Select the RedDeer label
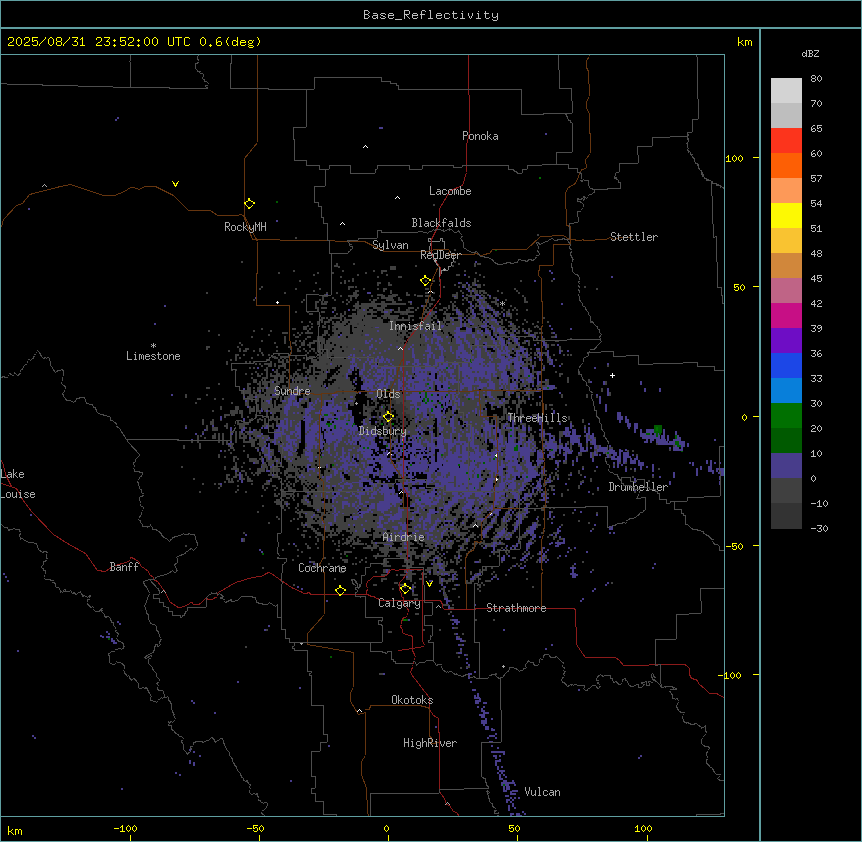The width and height of the screenshot is (862, 842). (440, 255)
